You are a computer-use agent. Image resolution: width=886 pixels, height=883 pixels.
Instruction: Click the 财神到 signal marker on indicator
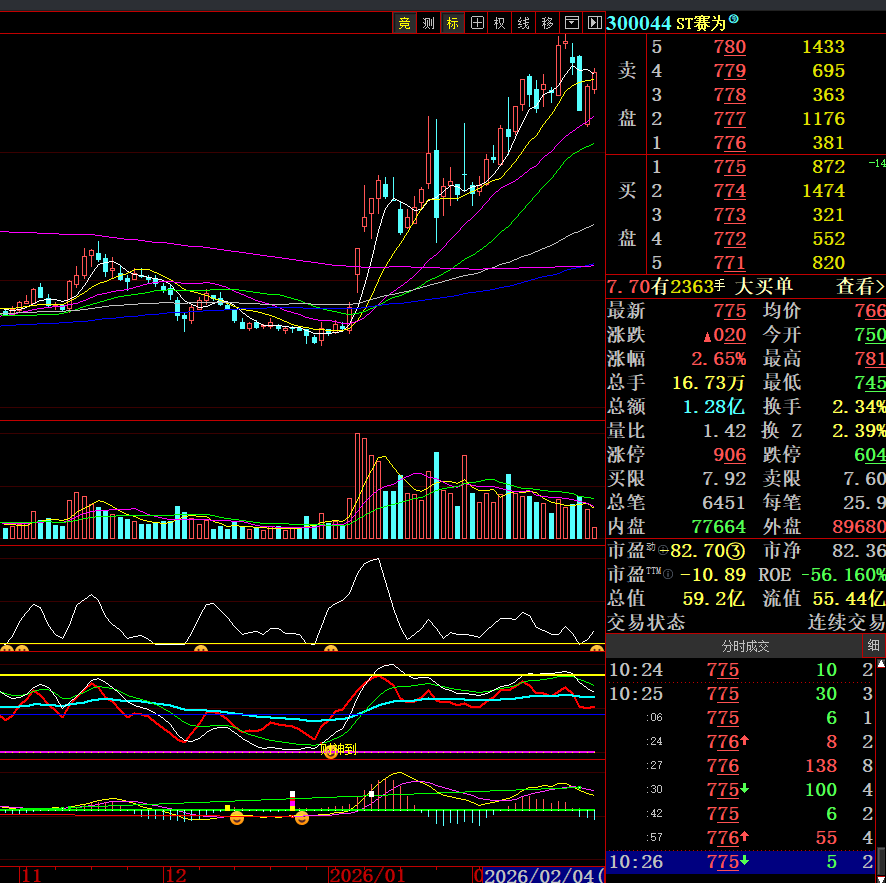(338, 750)
